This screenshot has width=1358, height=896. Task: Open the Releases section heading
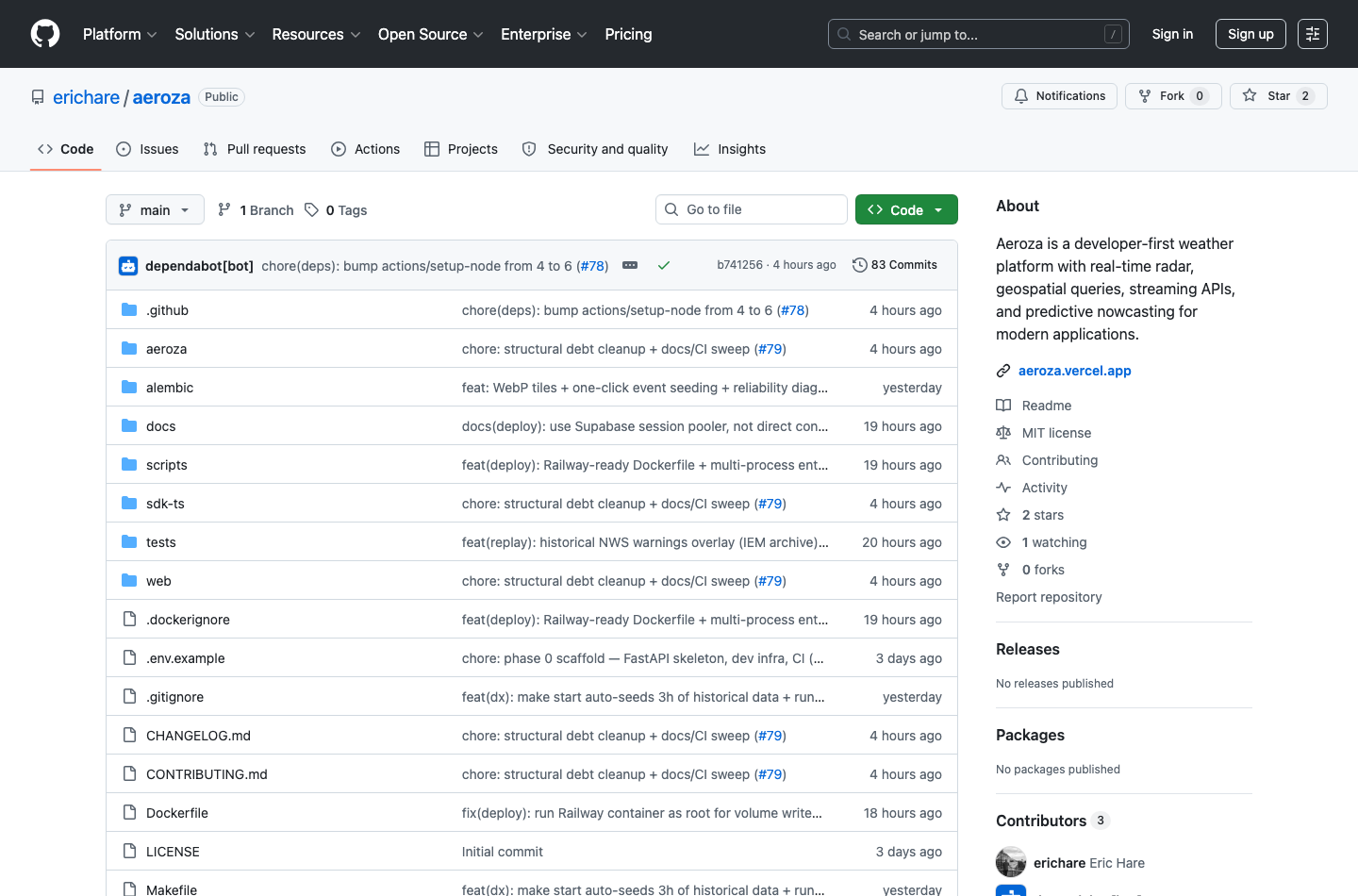[x=1028, y=649]
